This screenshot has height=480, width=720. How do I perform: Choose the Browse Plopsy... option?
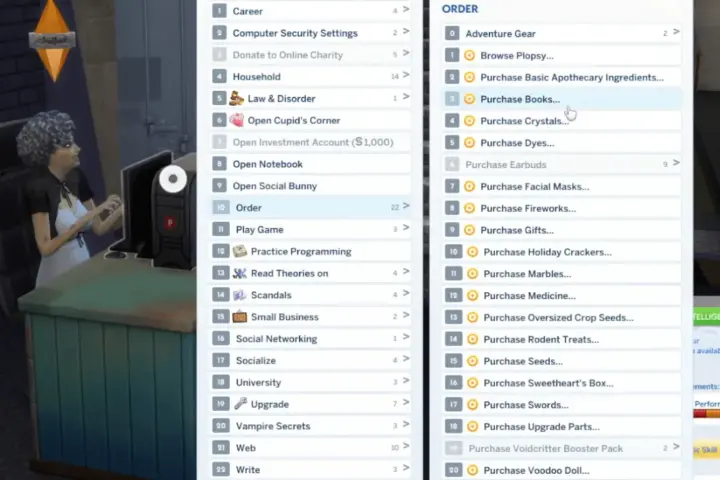[x=562, y=56]
